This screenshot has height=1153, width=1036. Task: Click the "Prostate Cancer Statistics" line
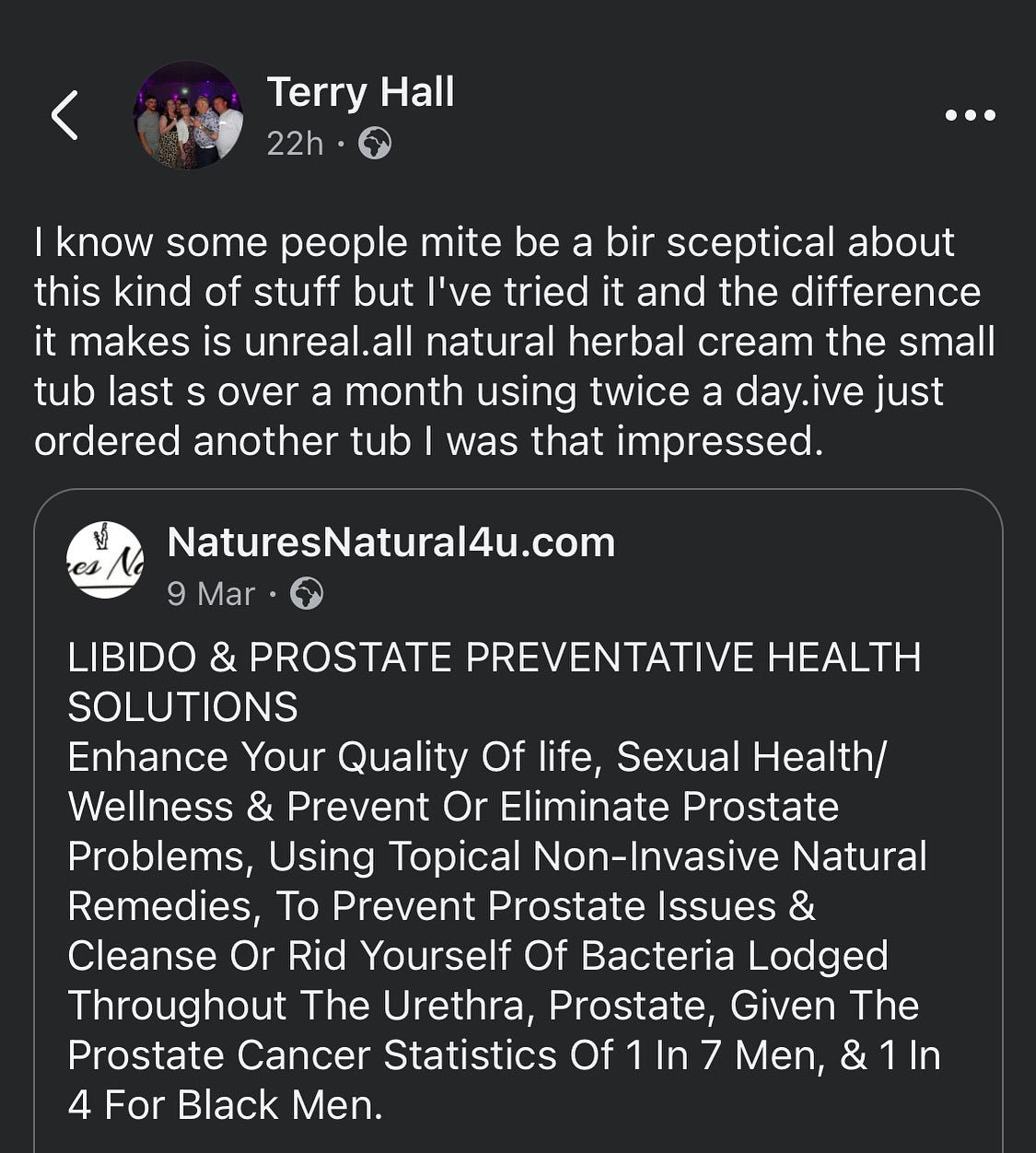pyautogui.click(x=504, y=1055)
